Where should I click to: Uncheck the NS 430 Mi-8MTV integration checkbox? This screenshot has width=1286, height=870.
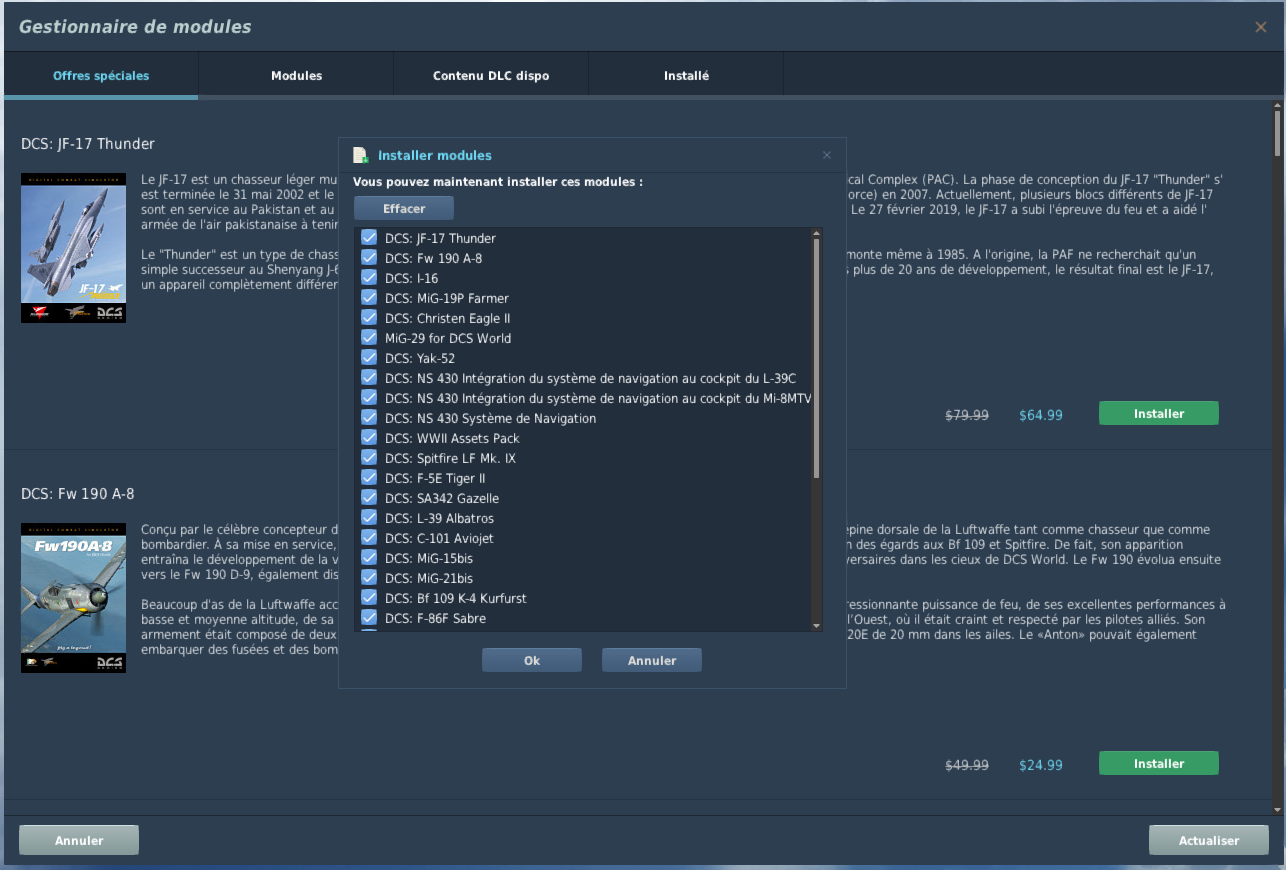coord(369,398)
